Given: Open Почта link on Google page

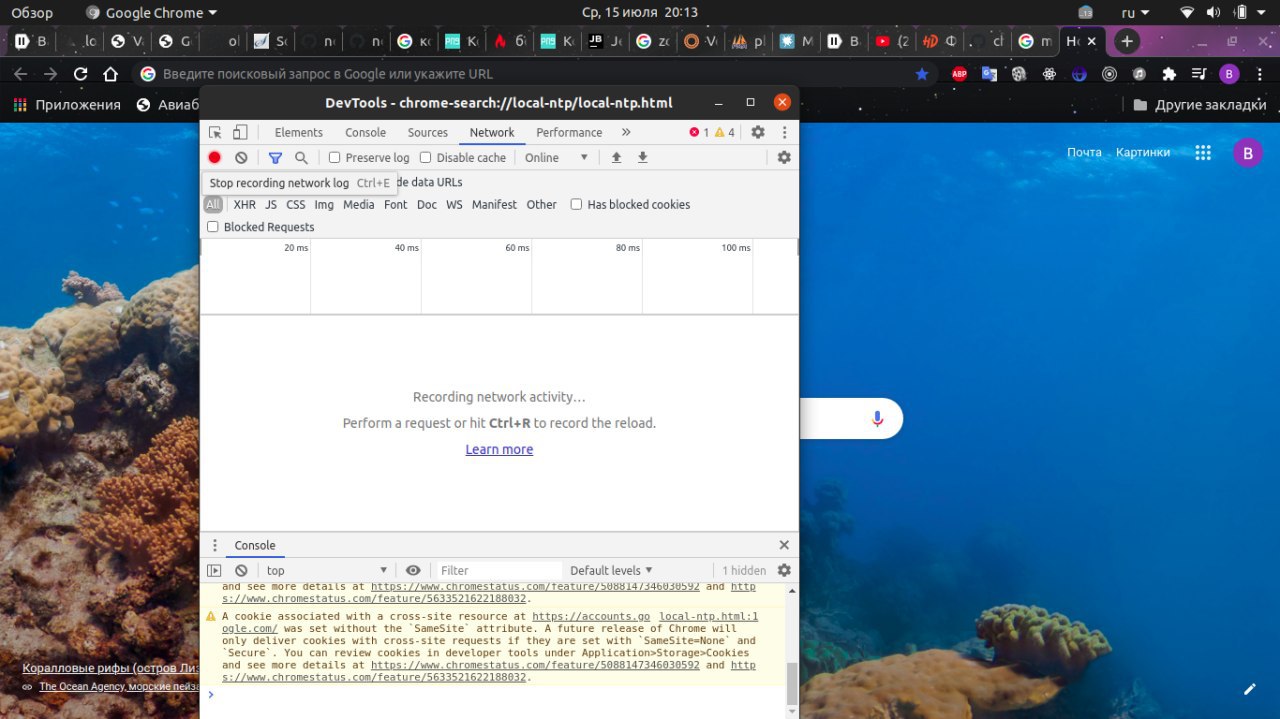Looking at the screenshot, I should 1084,153.
